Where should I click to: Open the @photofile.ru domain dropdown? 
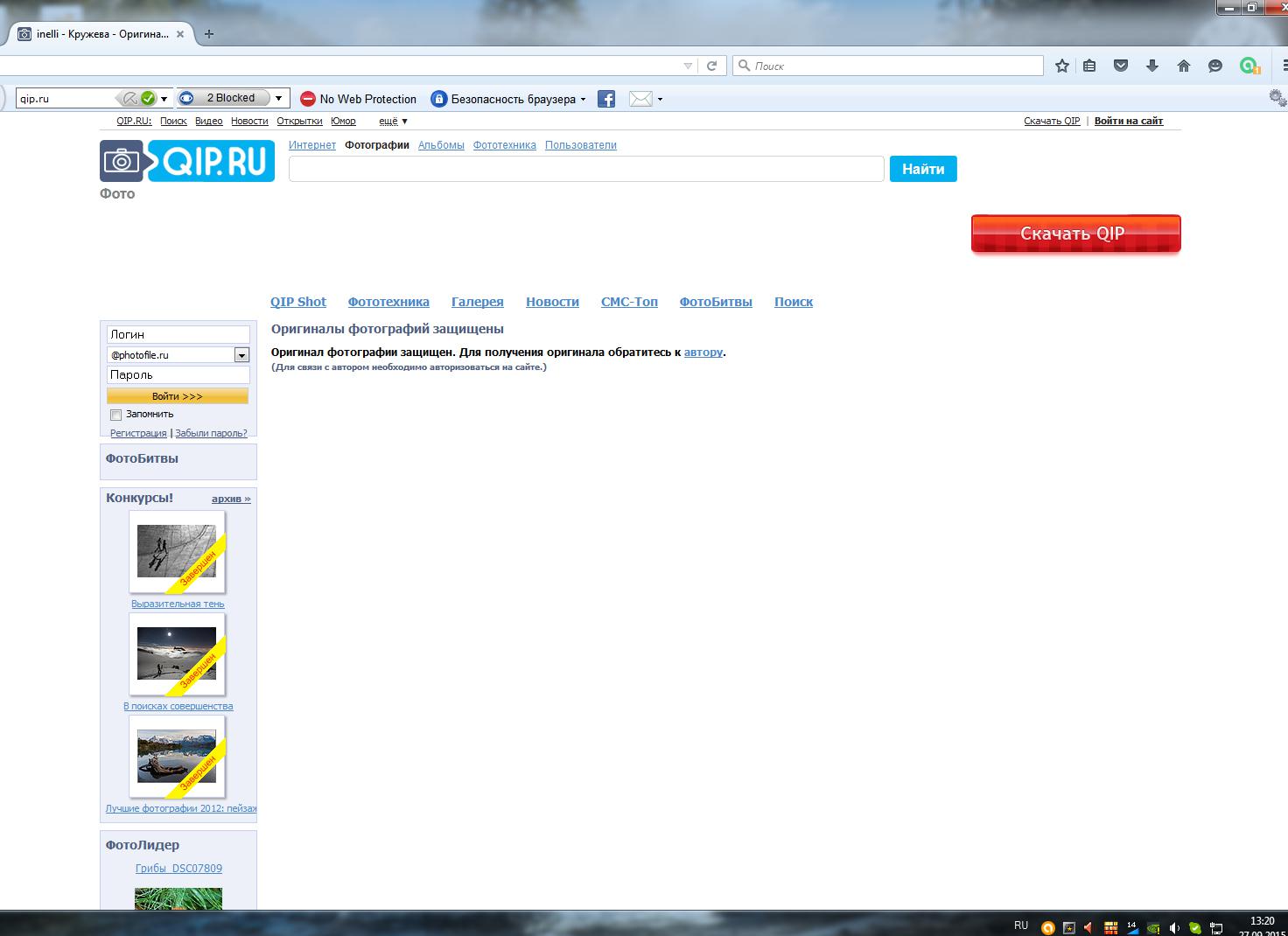pos(241,355)
